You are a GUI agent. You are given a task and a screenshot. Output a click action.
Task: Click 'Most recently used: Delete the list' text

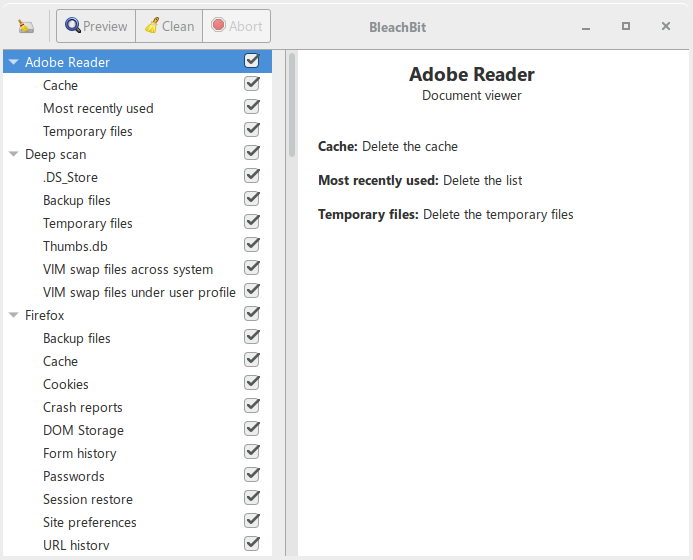[420, 180]
